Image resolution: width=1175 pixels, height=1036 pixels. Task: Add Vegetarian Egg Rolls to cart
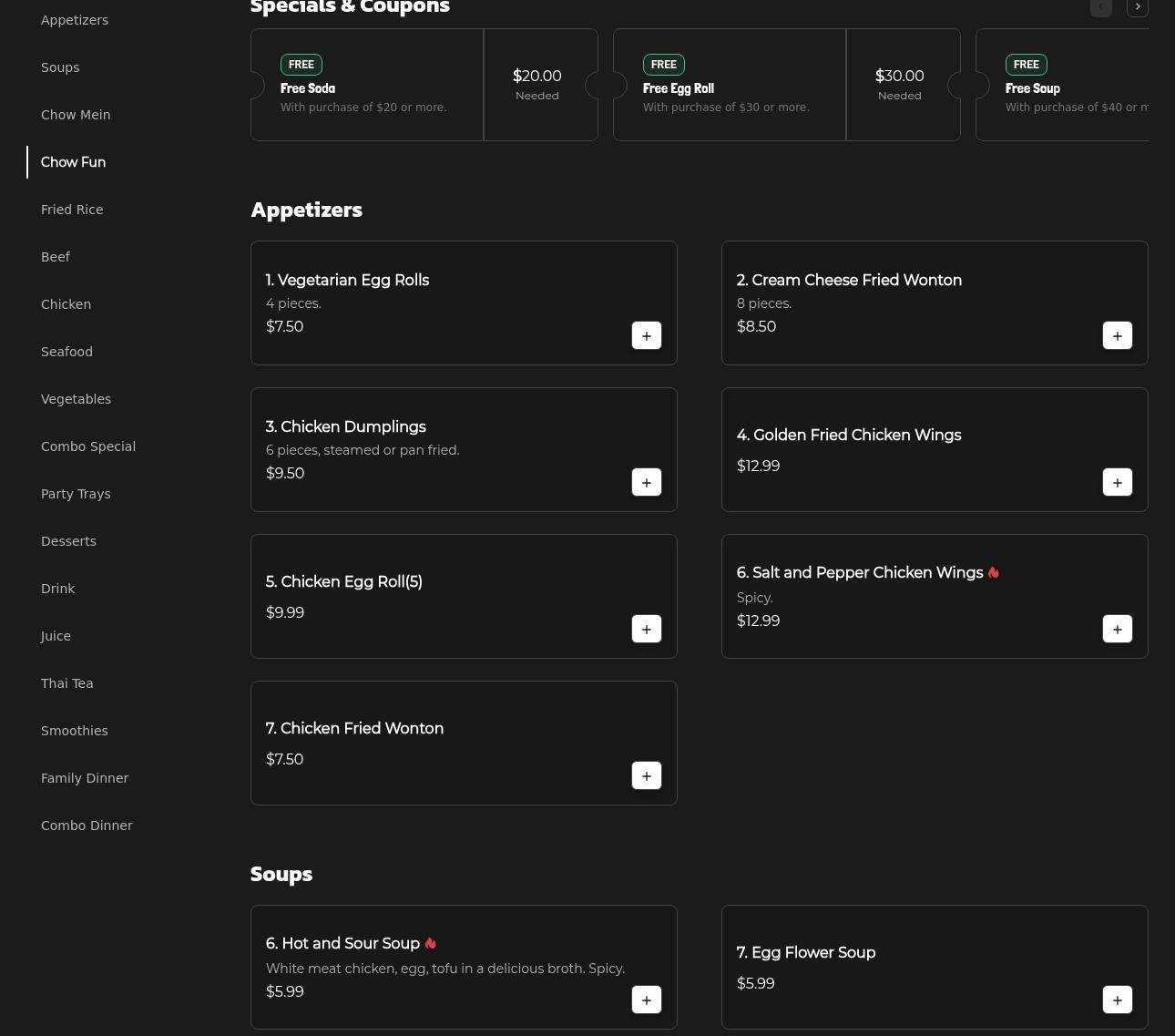click(x=646, y=335)
